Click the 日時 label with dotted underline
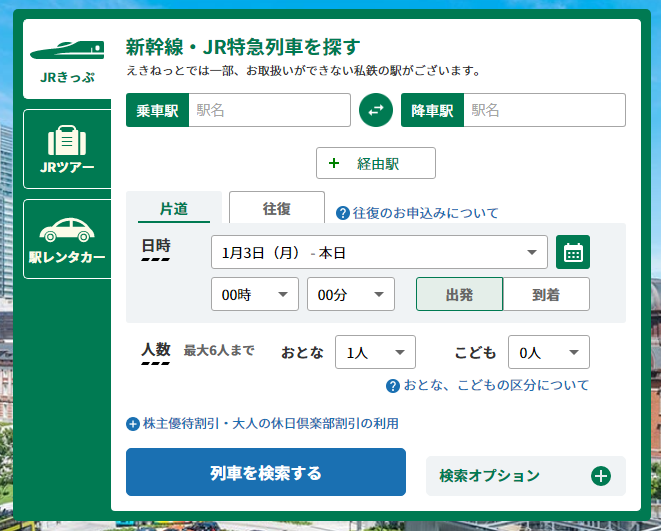This screenshot has width=661, height=531. pyautogui.click(x=156, y=249)
